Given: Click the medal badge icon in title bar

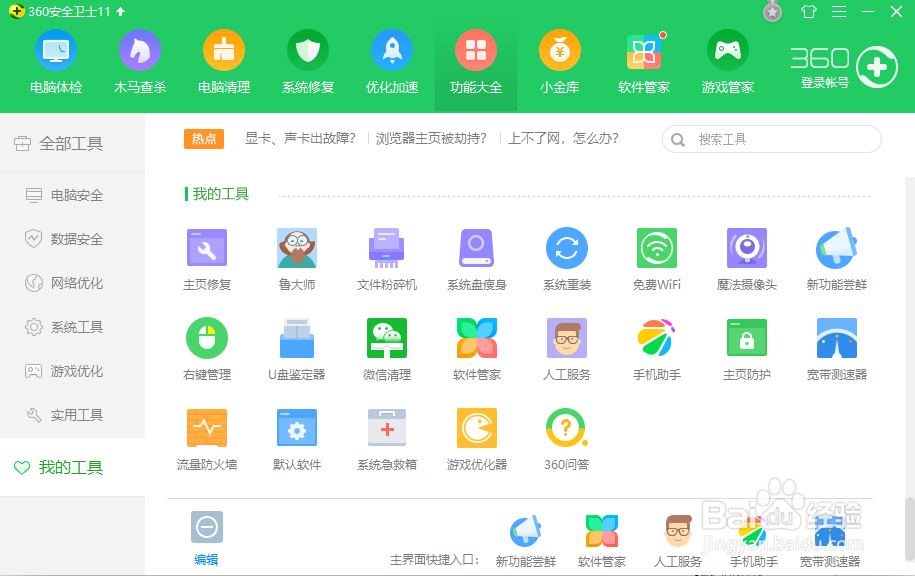Looking at the screenshot, I should point(773,11).
